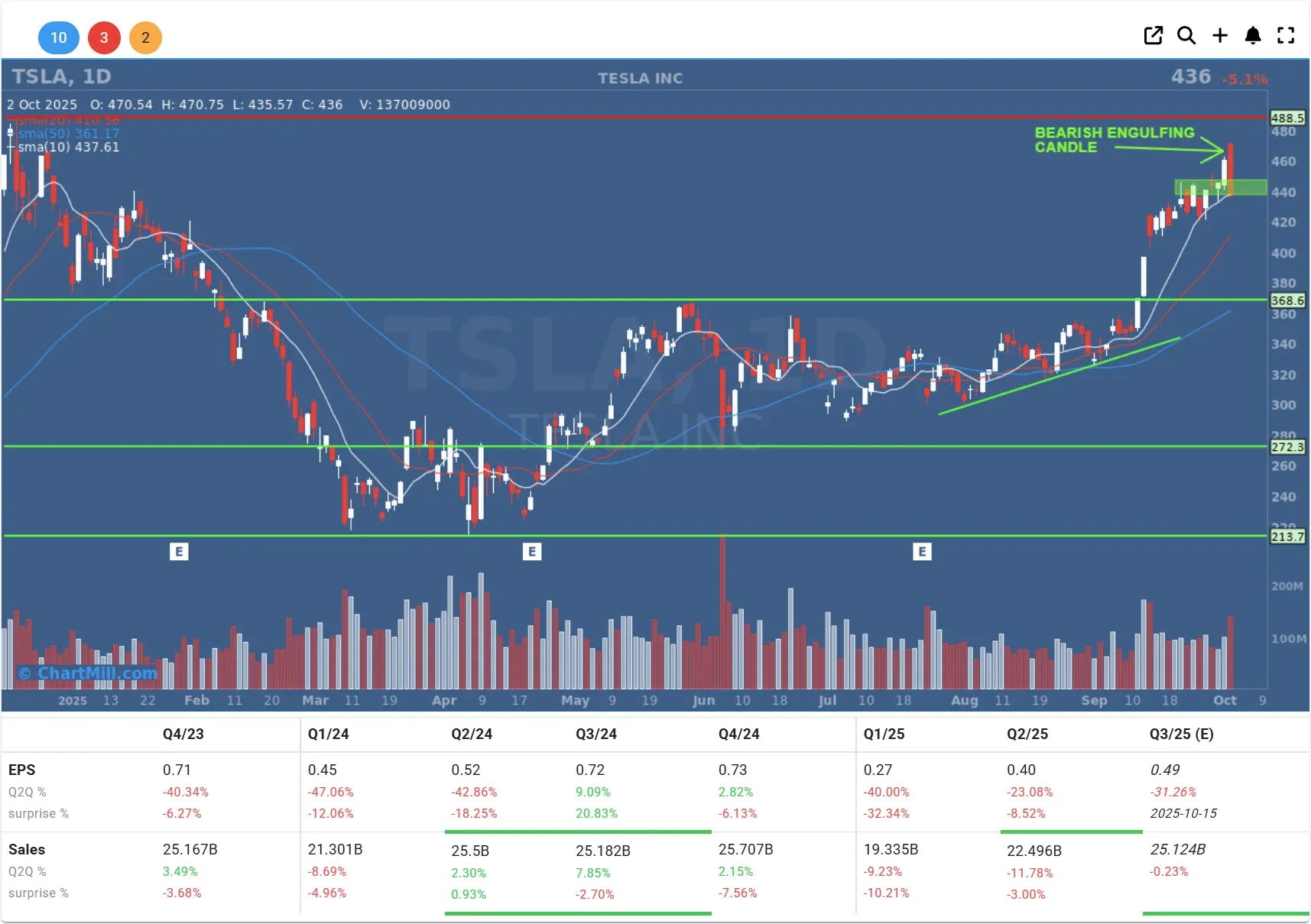
Task: Click the ChartMill.com watermark link
Action: pos(89,673)
